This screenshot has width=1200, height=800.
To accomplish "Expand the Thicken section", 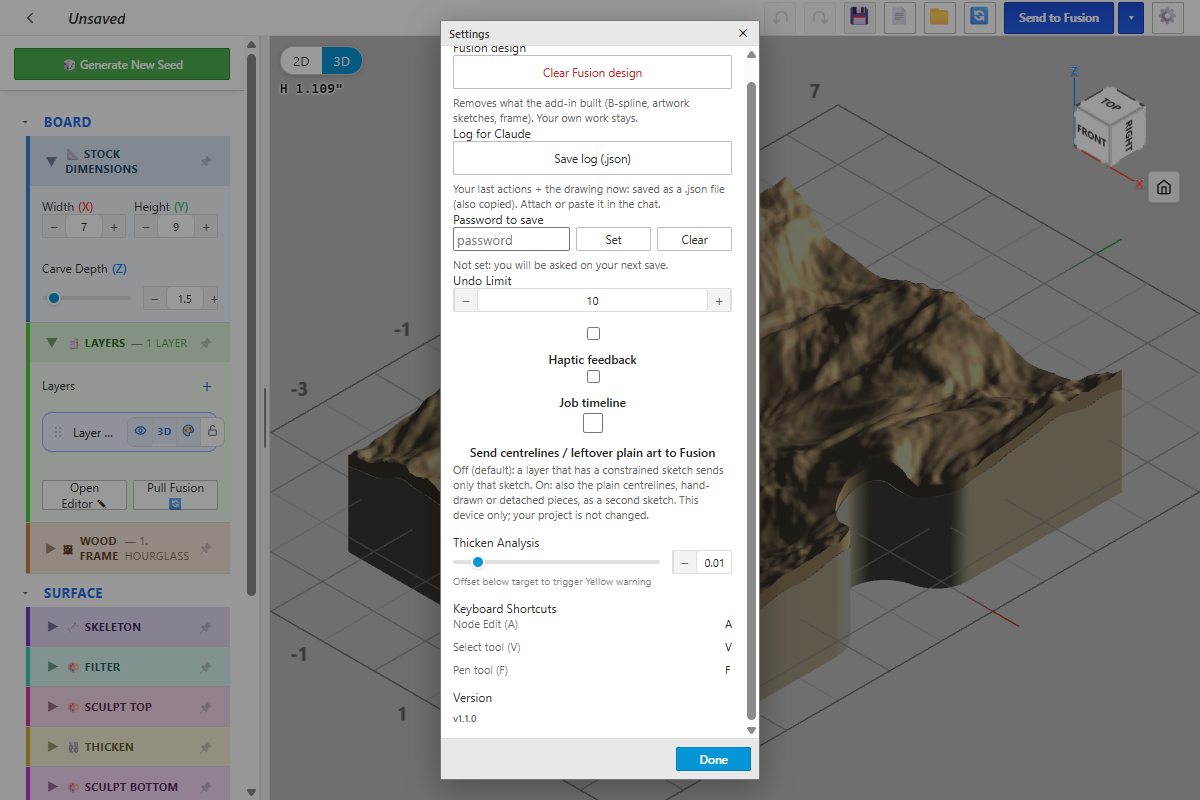I will tap(52, 747).
